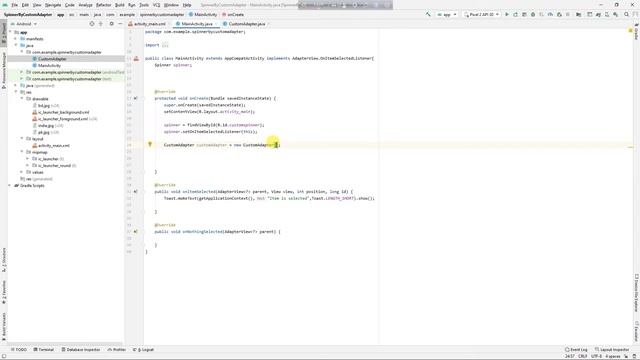Select india.jpg in drawable folder
Viewport: 640px width, 360px height.
click(x=46, y=126)
